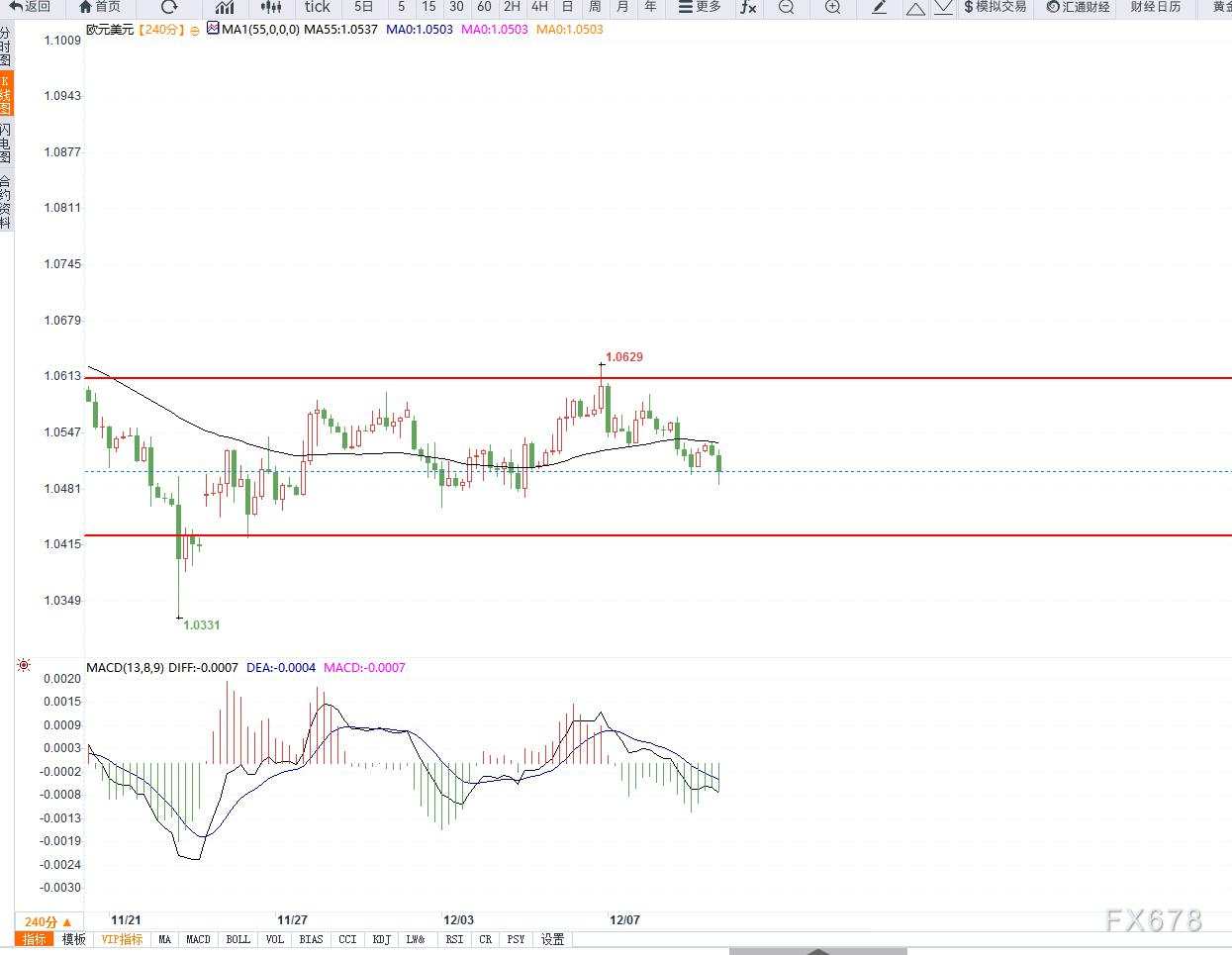This screenshot has height=955, width=1232.
Task: Open 合约资料 contract info sidebar
Action: (6, 202)
